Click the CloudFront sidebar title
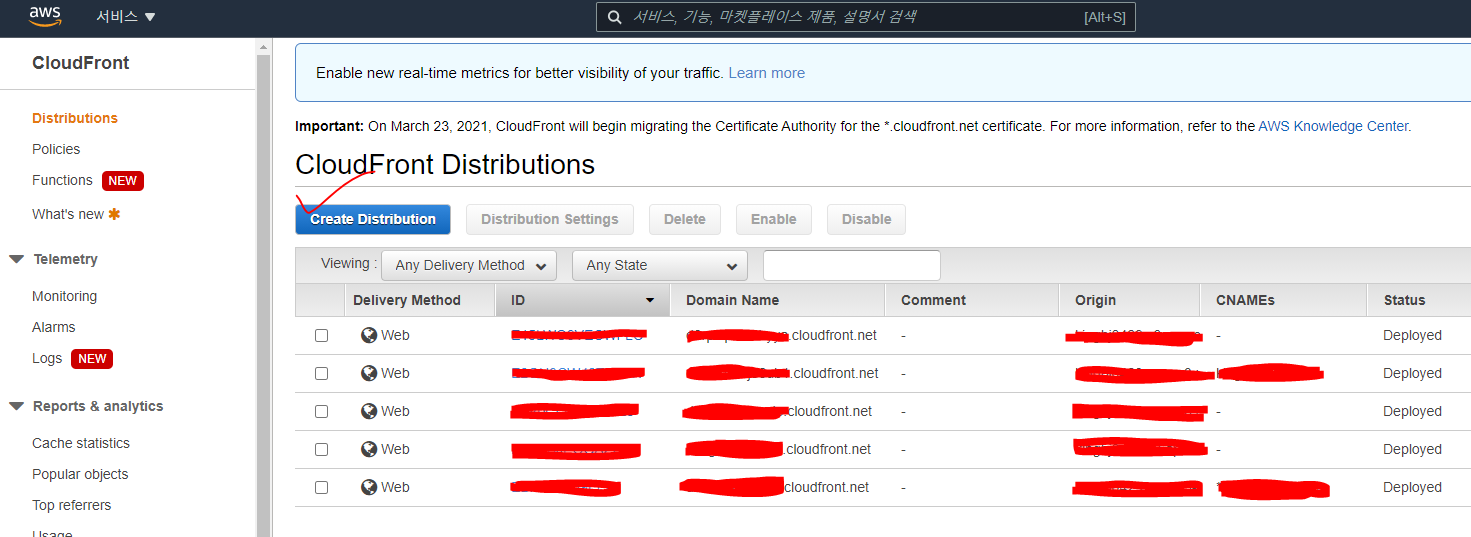This screenshot has width=1471, height=537. (81, 63)
